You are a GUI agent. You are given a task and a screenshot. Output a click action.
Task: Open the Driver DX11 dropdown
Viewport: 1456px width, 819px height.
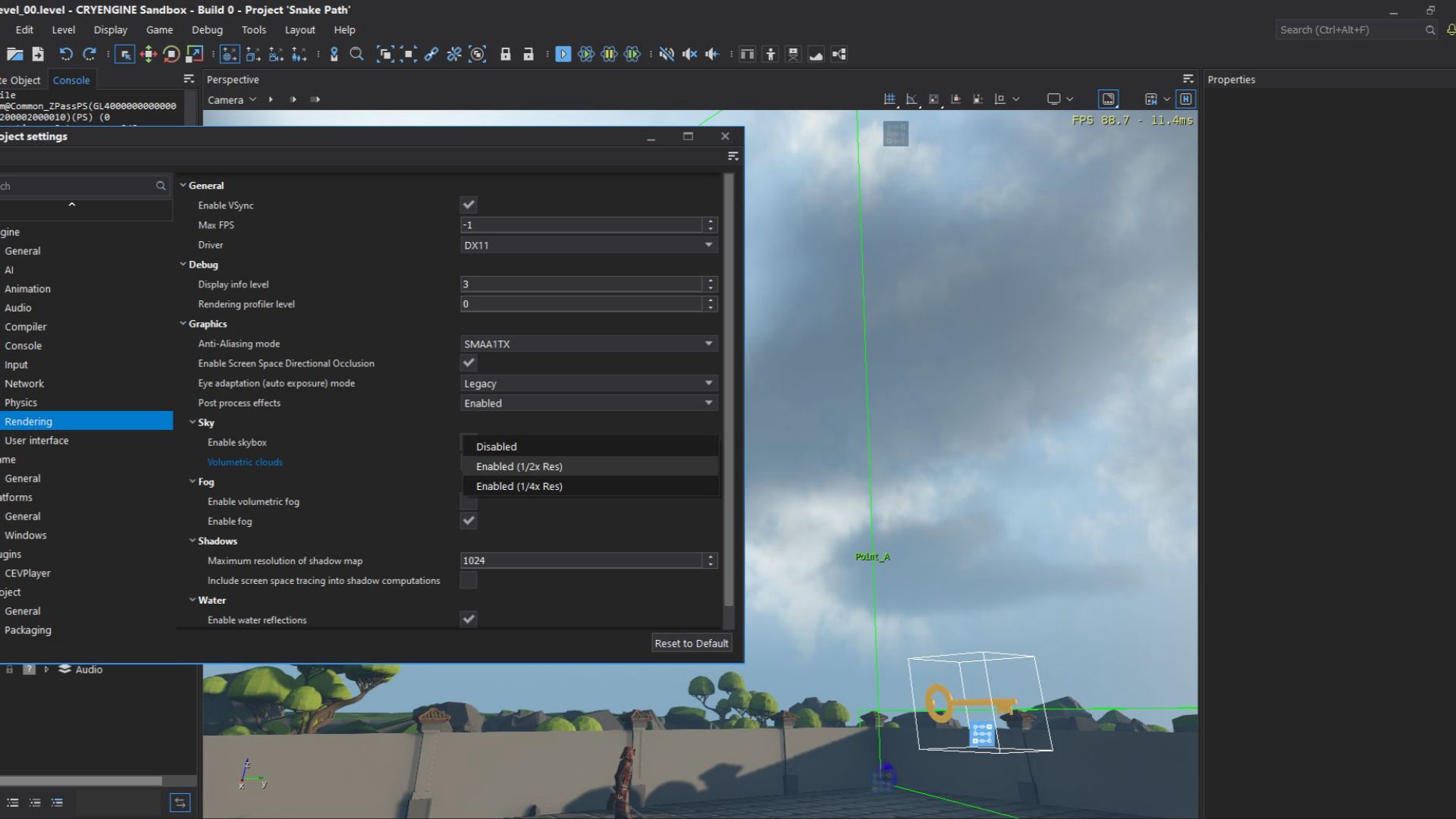[x=588, y=245]
